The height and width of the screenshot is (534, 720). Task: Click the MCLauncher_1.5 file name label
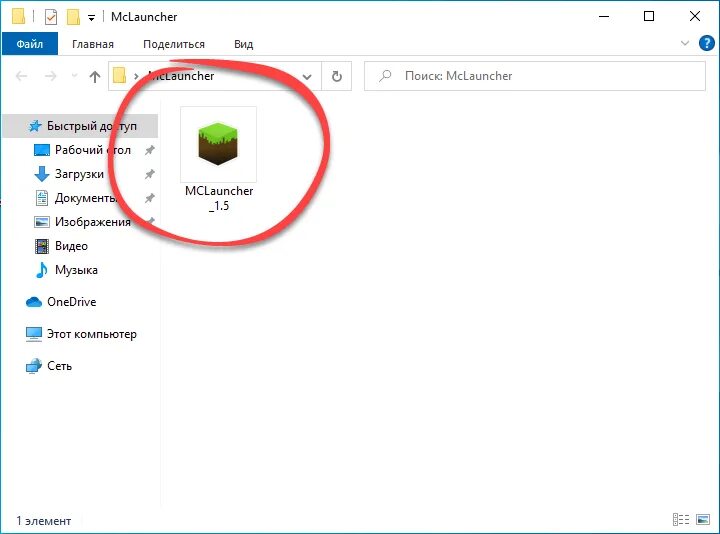tap(219, 198)
